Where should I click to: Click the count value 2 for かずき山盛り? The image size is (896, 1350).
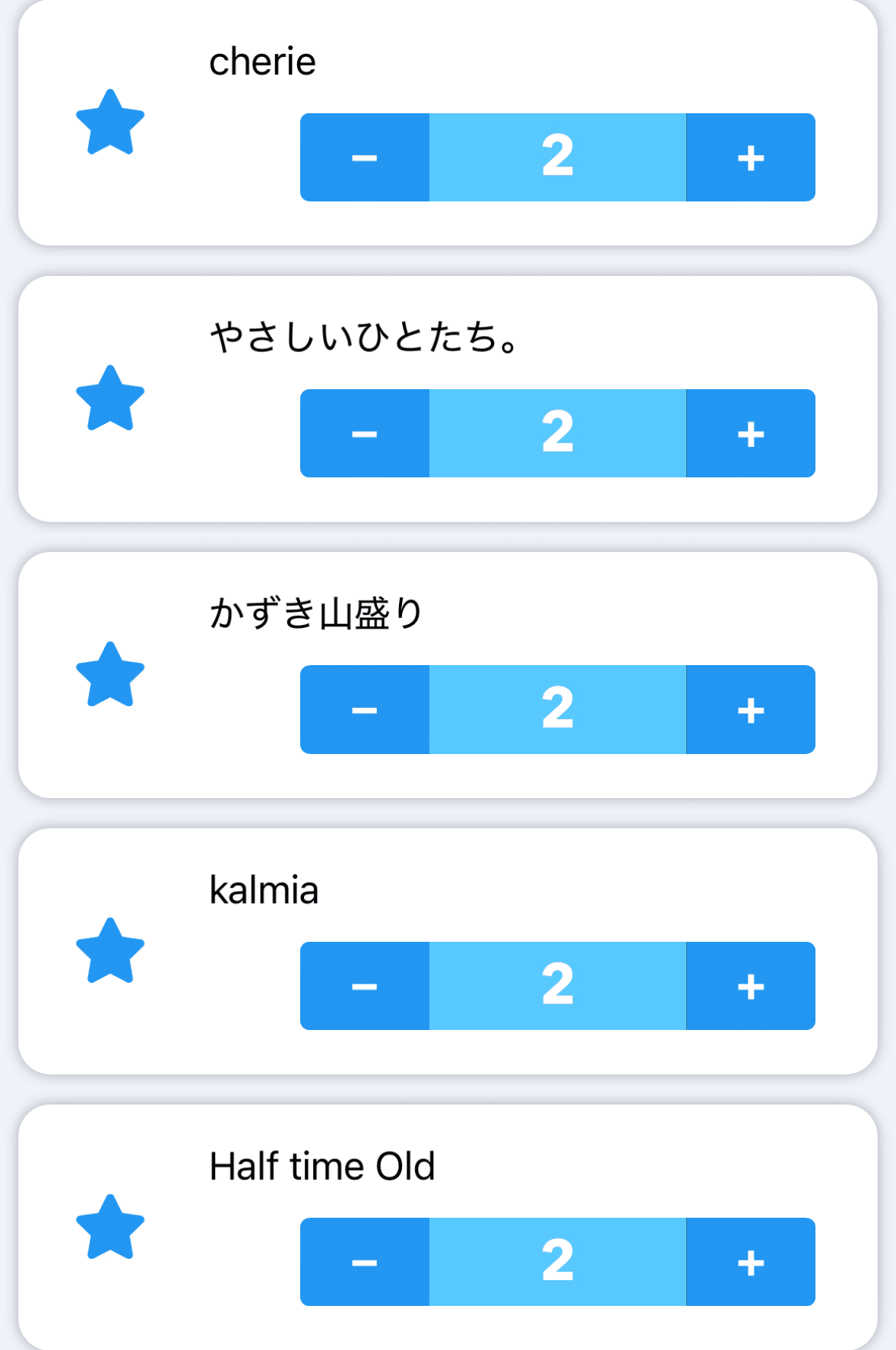(x=557, y=710)
